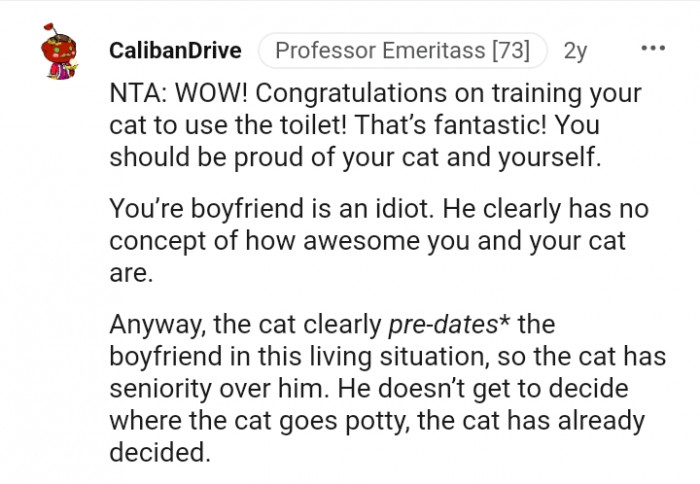This screenshot has height=484, width=700.
Task: Click the word awesome in second paragraph
Action: (x=362, y=241)
